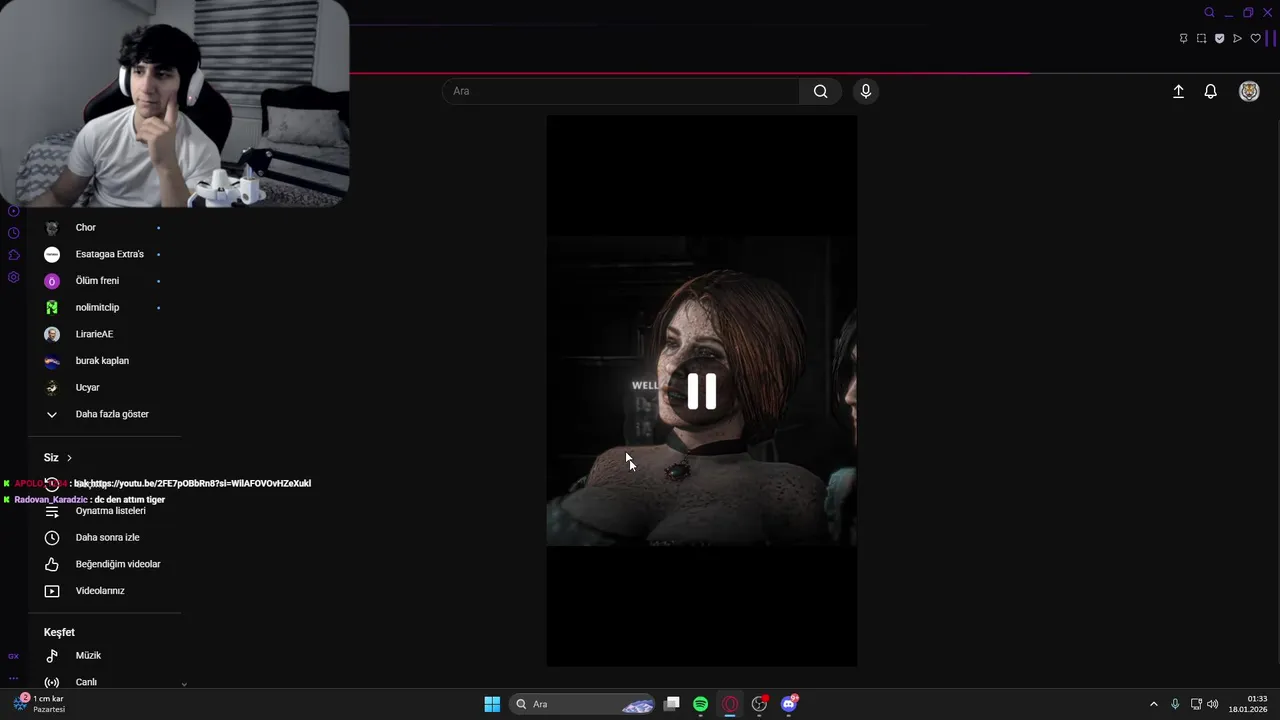
Task: Click the send/flow arrow icon in toolbar
Action: pyautogui.click(x=1237, y=38)
